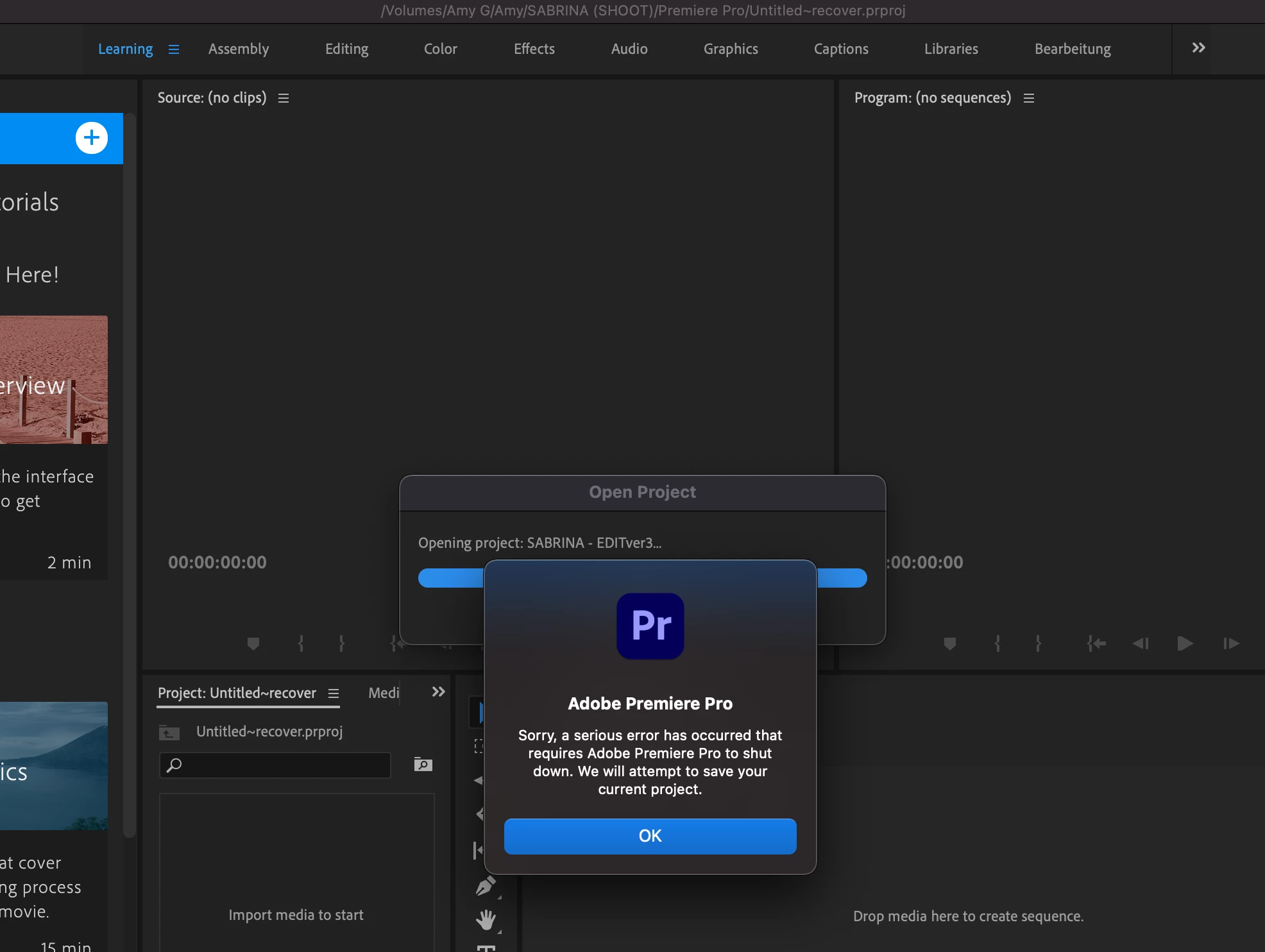
Task: Open the Program monitor panel menu
Action: coord(1029,98)
